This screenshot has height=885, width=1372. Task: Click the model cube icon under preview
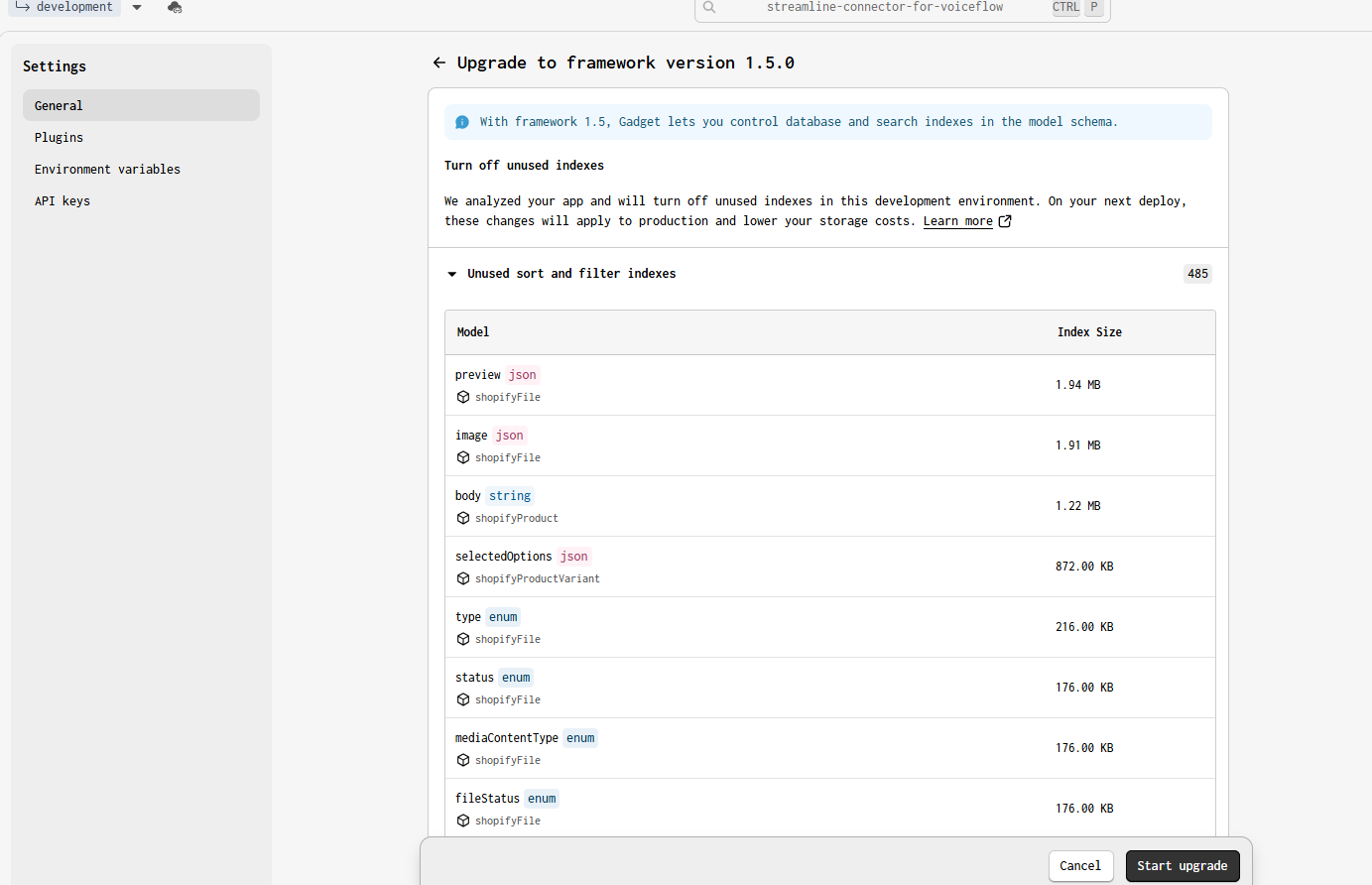[x=463, y=397]
